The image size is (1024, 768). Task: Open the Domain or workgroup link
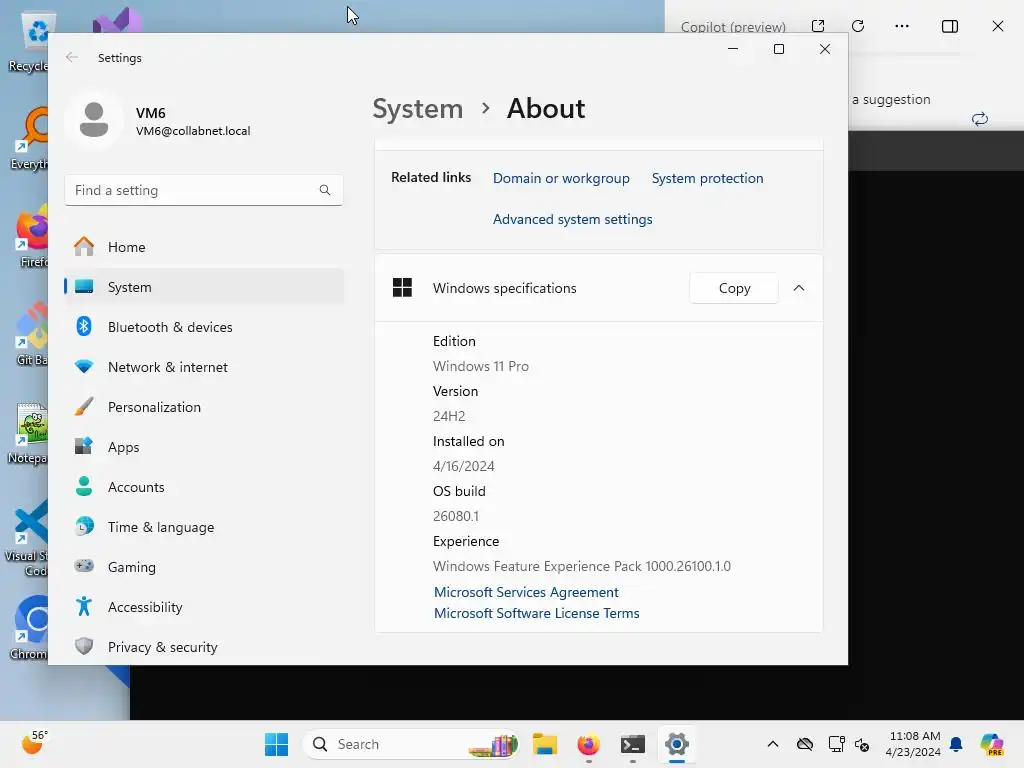coord(561,178)
